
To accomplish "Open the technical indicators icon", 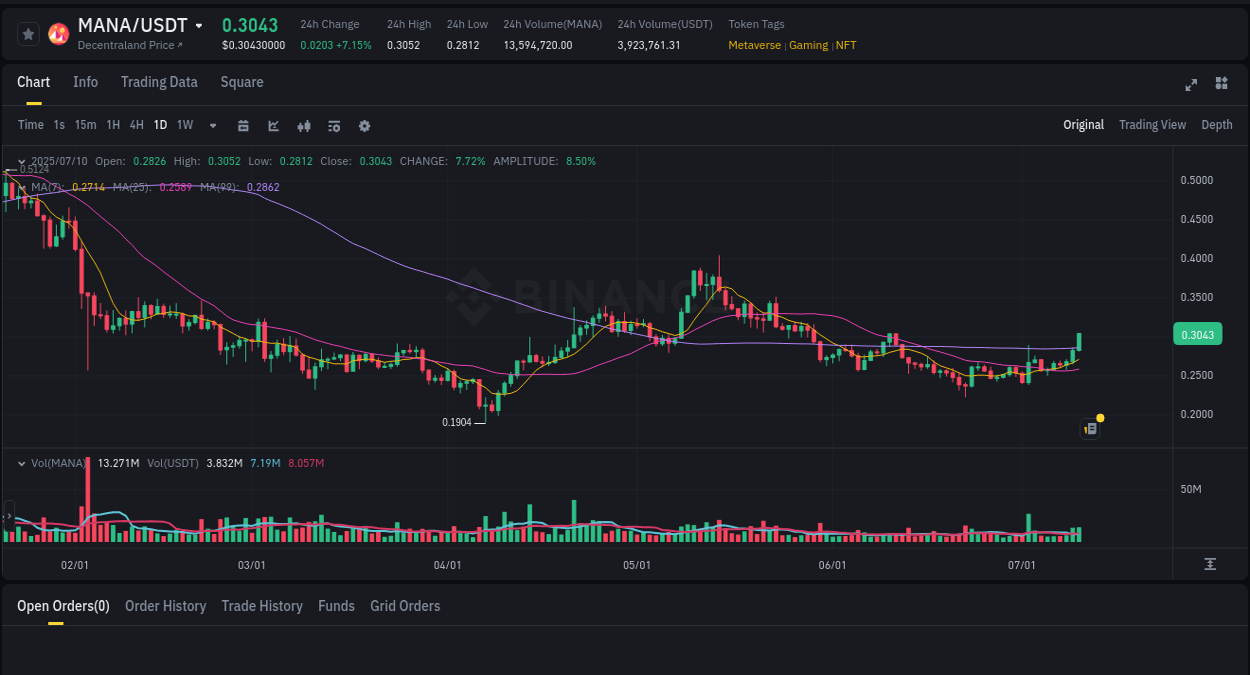I will pos(333,125).
